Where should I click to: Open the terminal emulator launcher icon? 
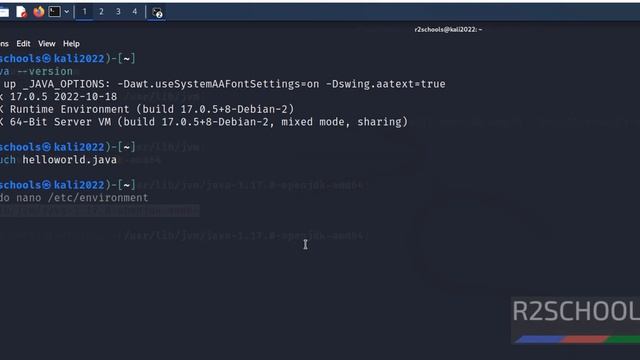[54, 12]
